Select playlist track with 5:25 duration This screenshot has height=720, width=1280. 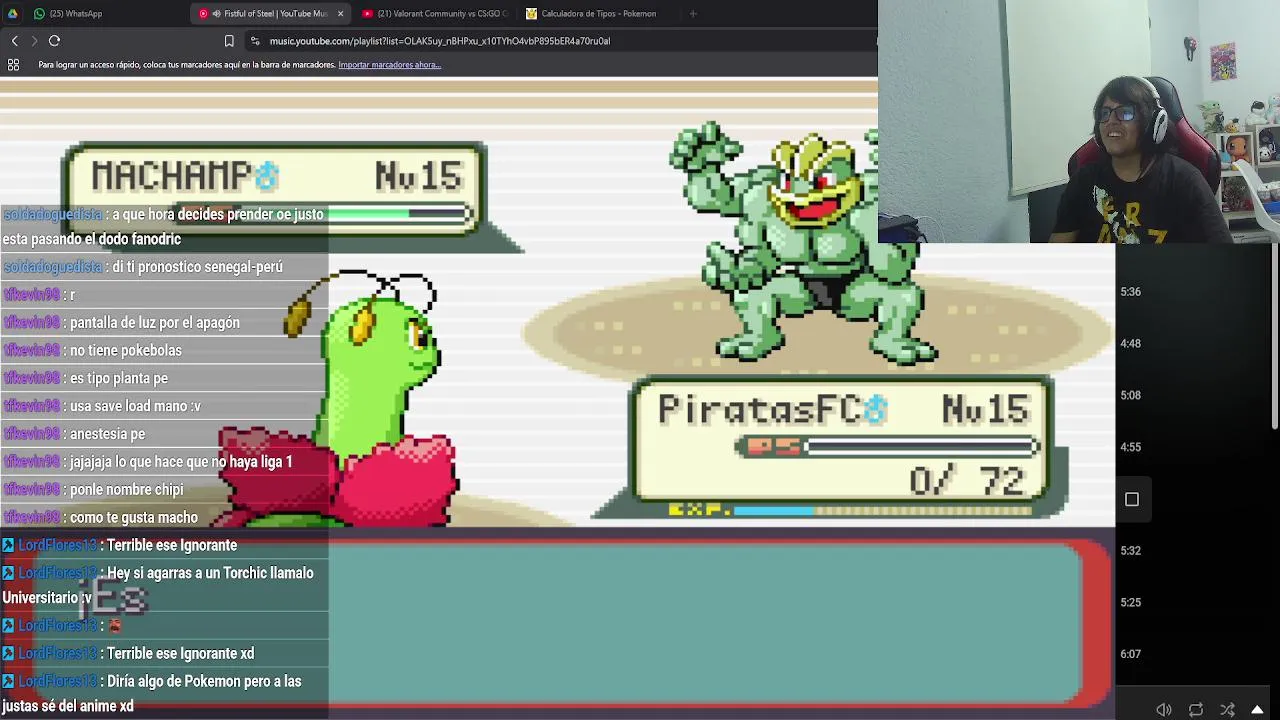click(x=1130, y=602)
